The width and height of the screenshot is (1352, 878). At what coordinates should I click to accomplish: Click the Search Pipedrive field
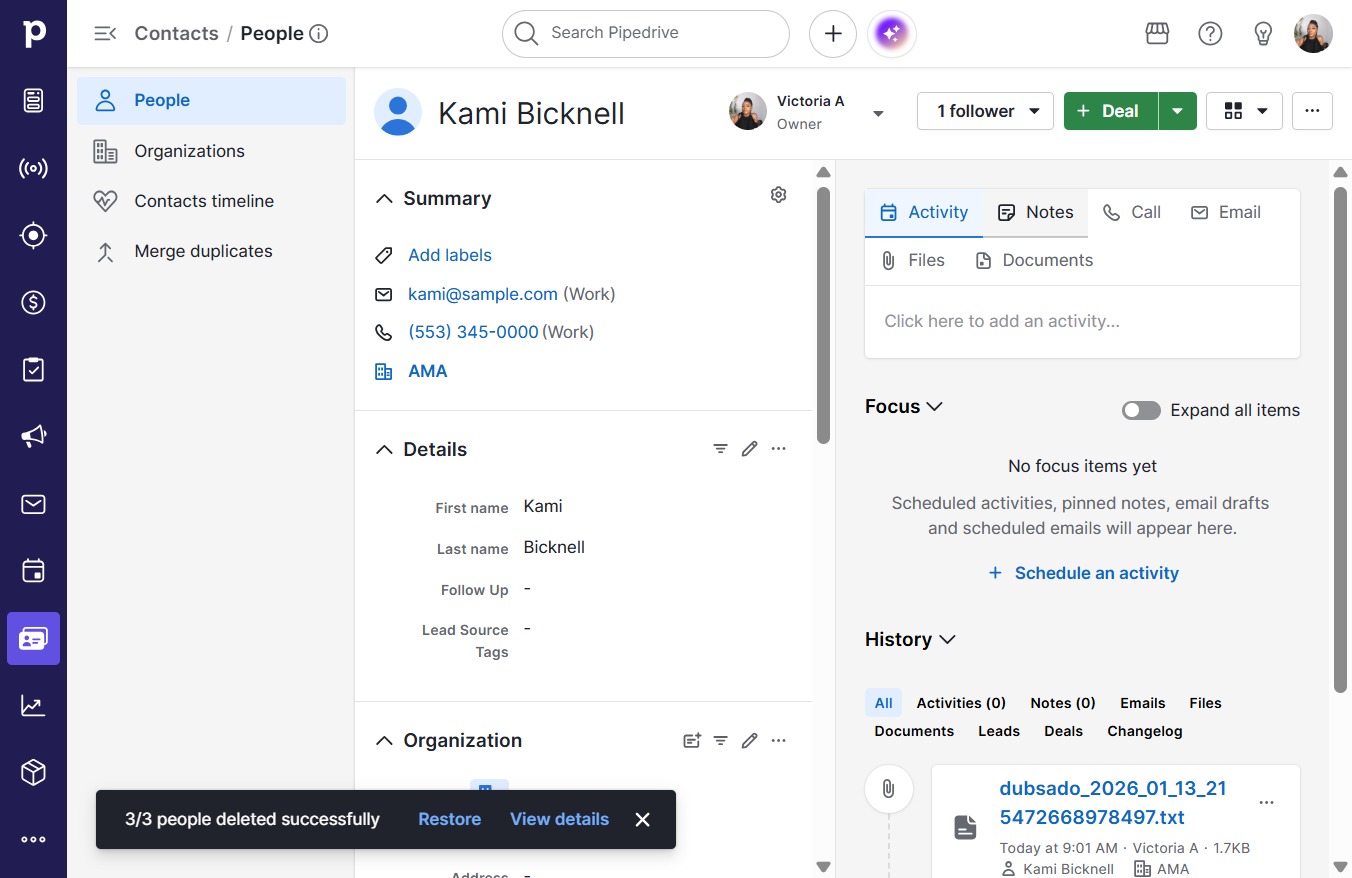click(x=646, y=34)
